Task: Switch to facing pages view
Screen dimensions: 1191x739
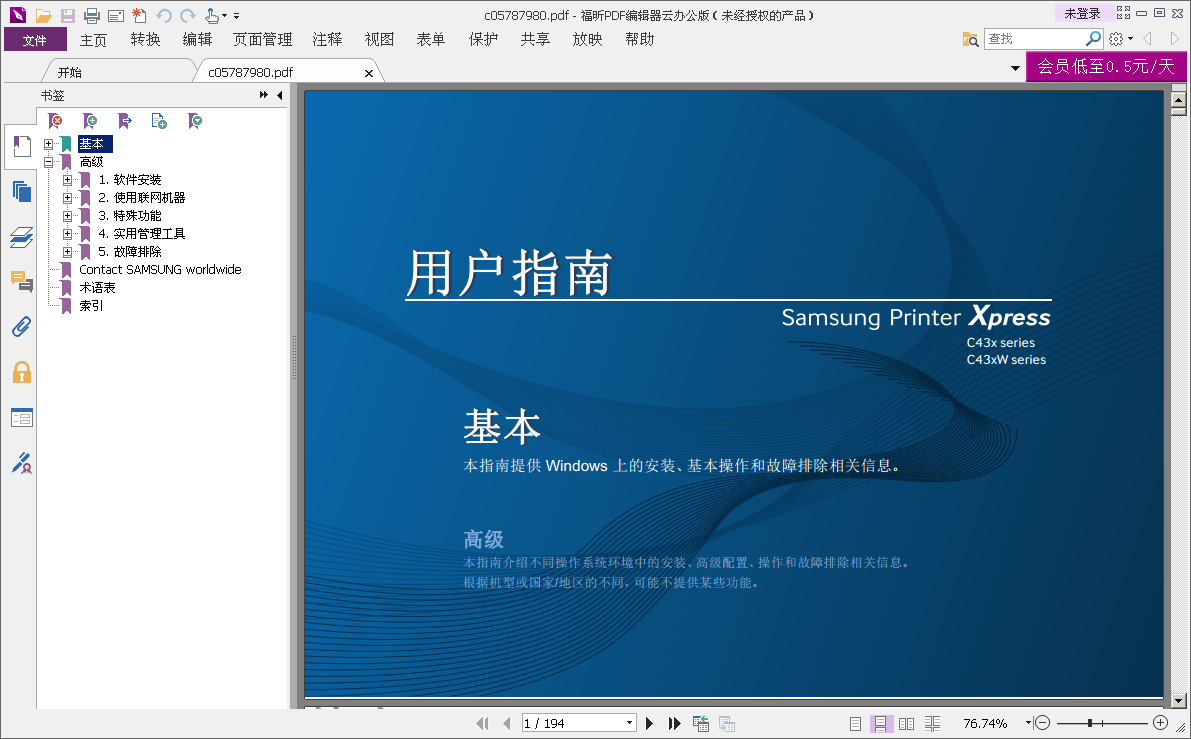Action: tap(906, 724)
